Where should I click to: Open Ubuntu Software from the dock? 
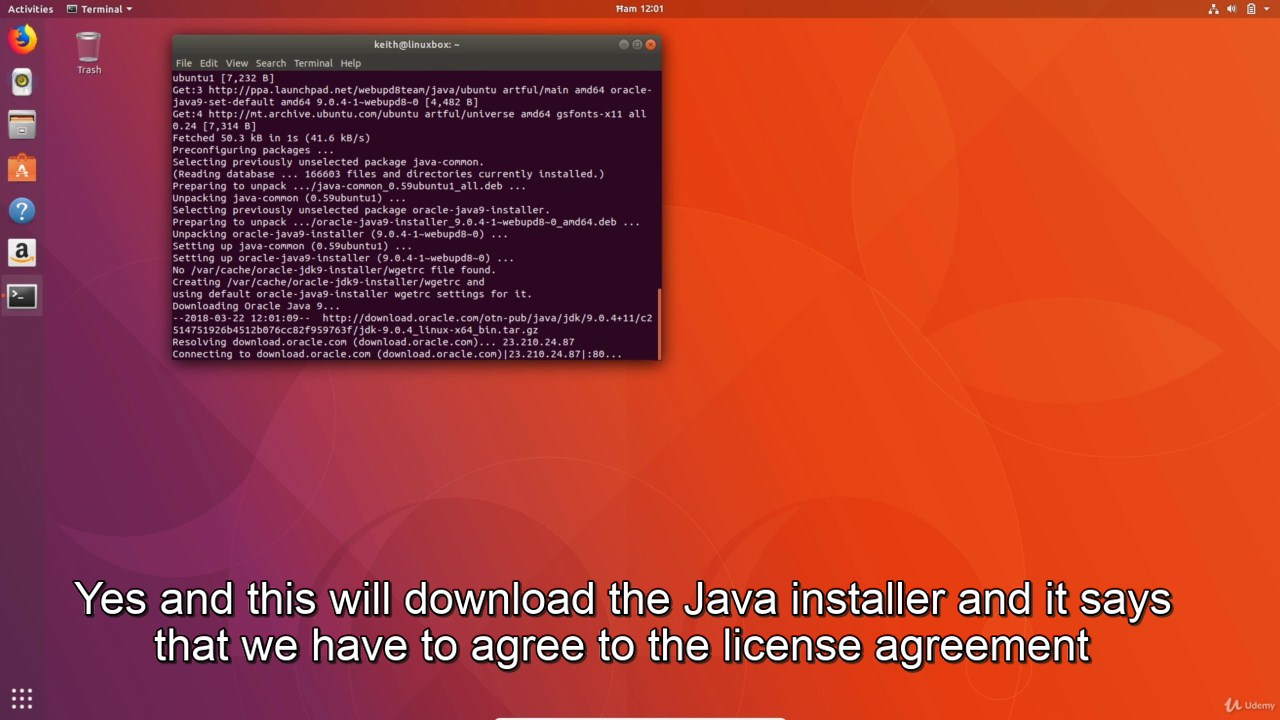22,168
